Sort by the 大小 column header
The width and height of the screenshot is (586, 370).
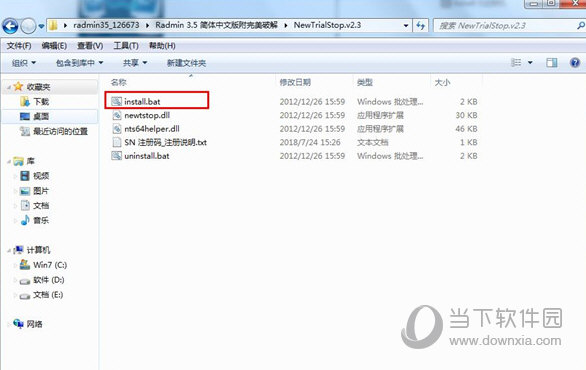point(442,82)
